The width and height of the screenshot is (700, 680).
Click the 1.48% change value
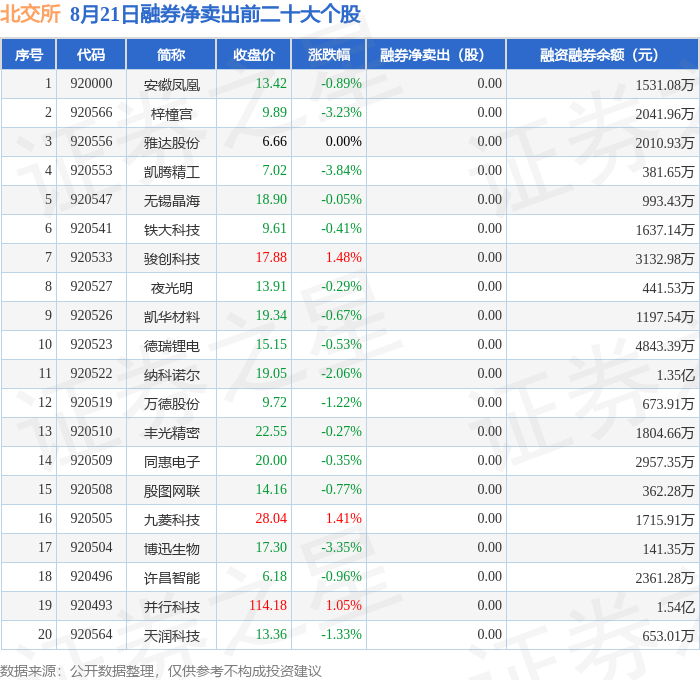[344, 258]
